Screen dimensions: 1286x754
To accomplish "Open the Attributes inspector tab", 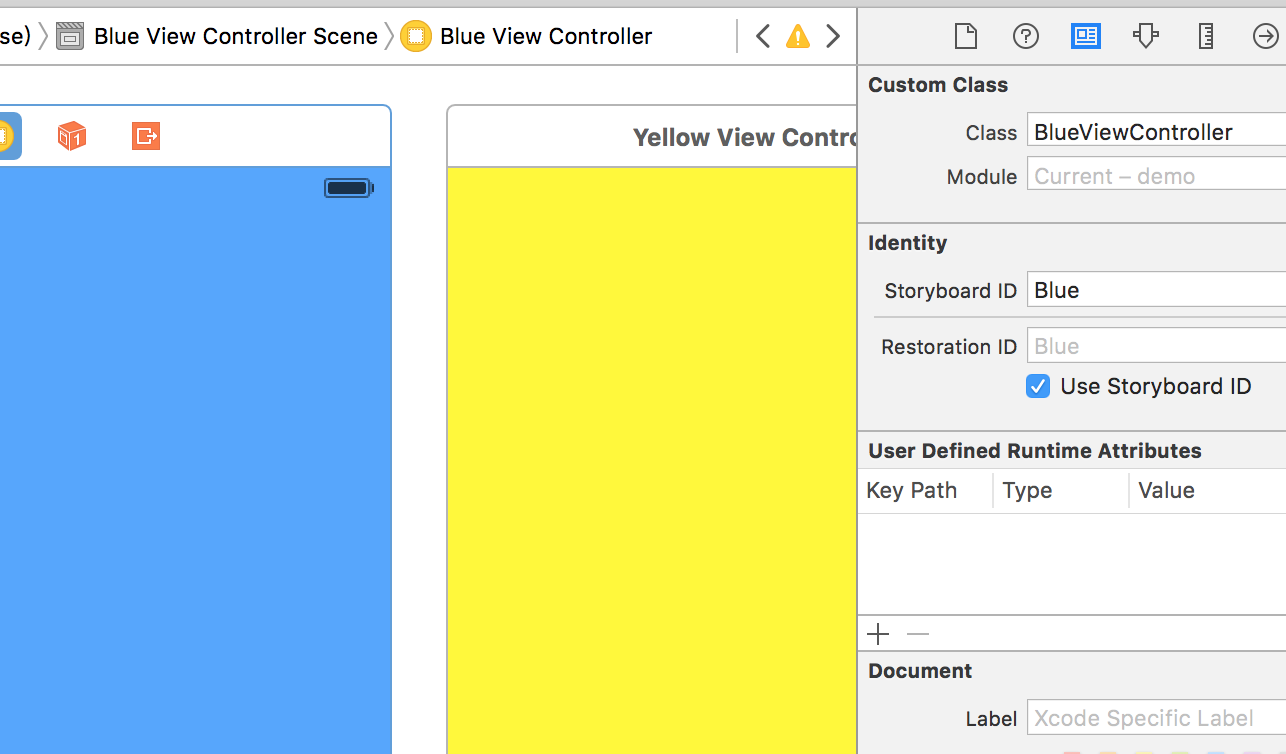I will click(1146, 37).
